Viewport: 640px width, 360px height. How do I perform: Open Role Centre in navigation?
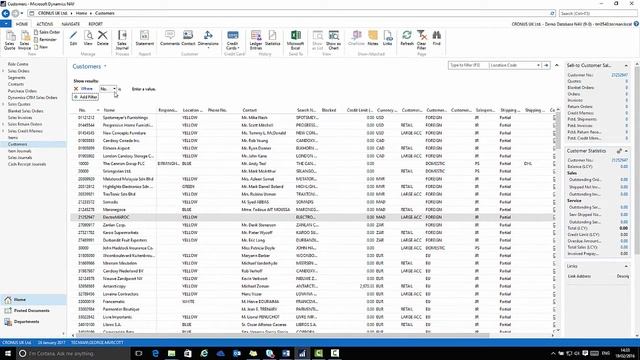18,64
